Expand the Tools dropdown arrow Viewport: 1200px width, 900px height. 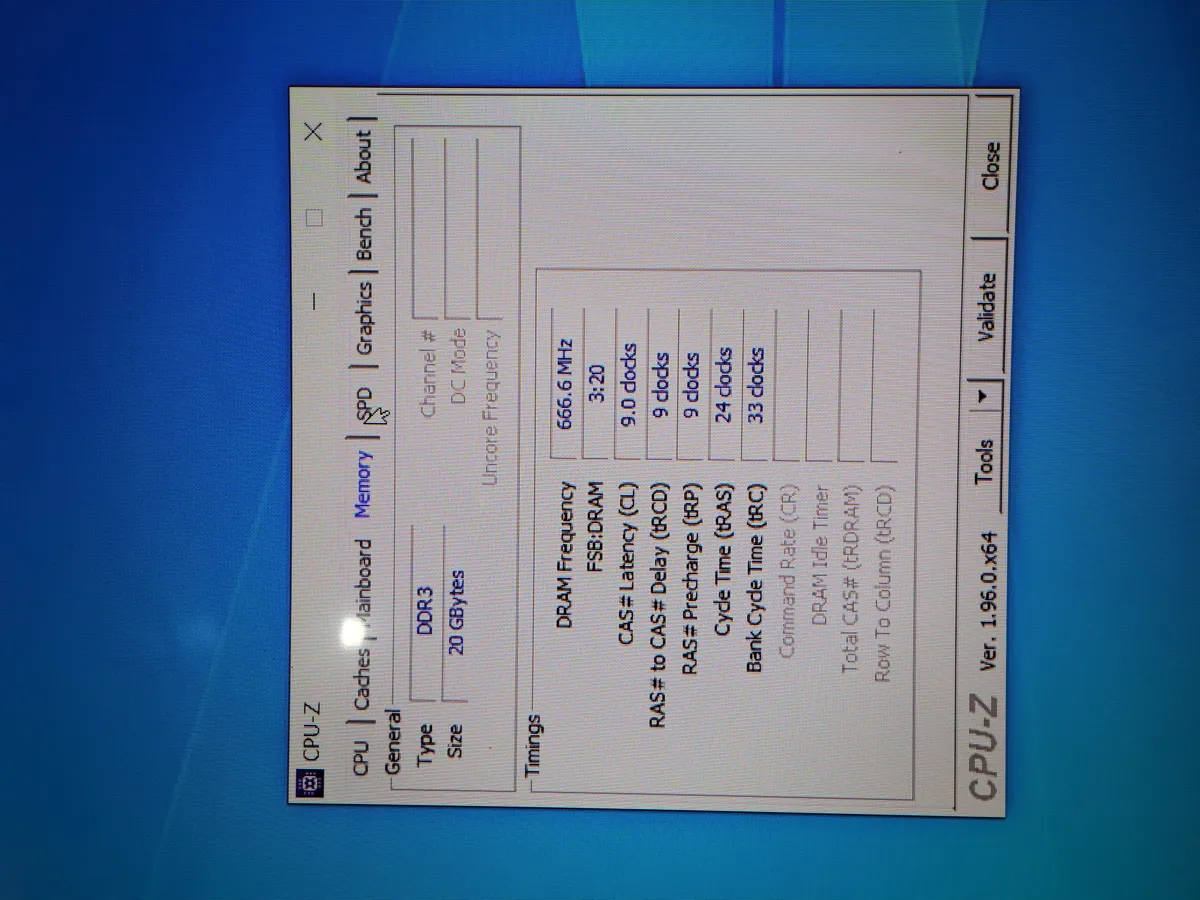pos(985,395)
